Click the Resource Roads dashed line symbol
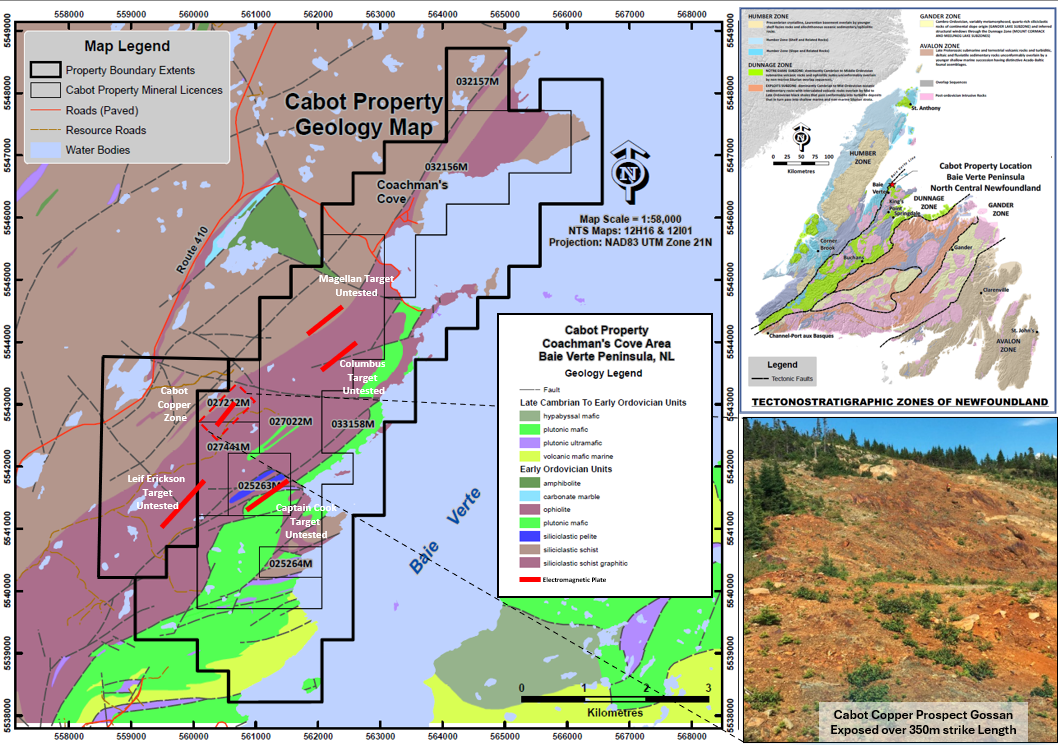The height and width of the screenshot is (745, 1058). 44,131
